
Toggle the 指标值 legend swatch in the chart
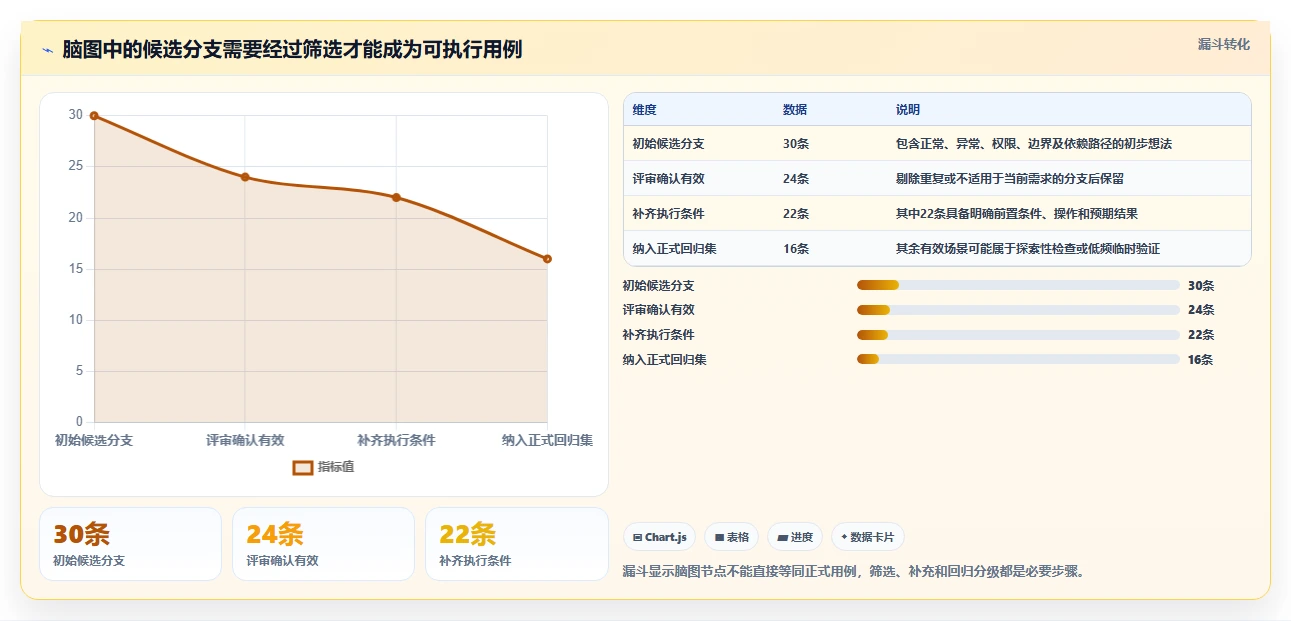point(302,467)
